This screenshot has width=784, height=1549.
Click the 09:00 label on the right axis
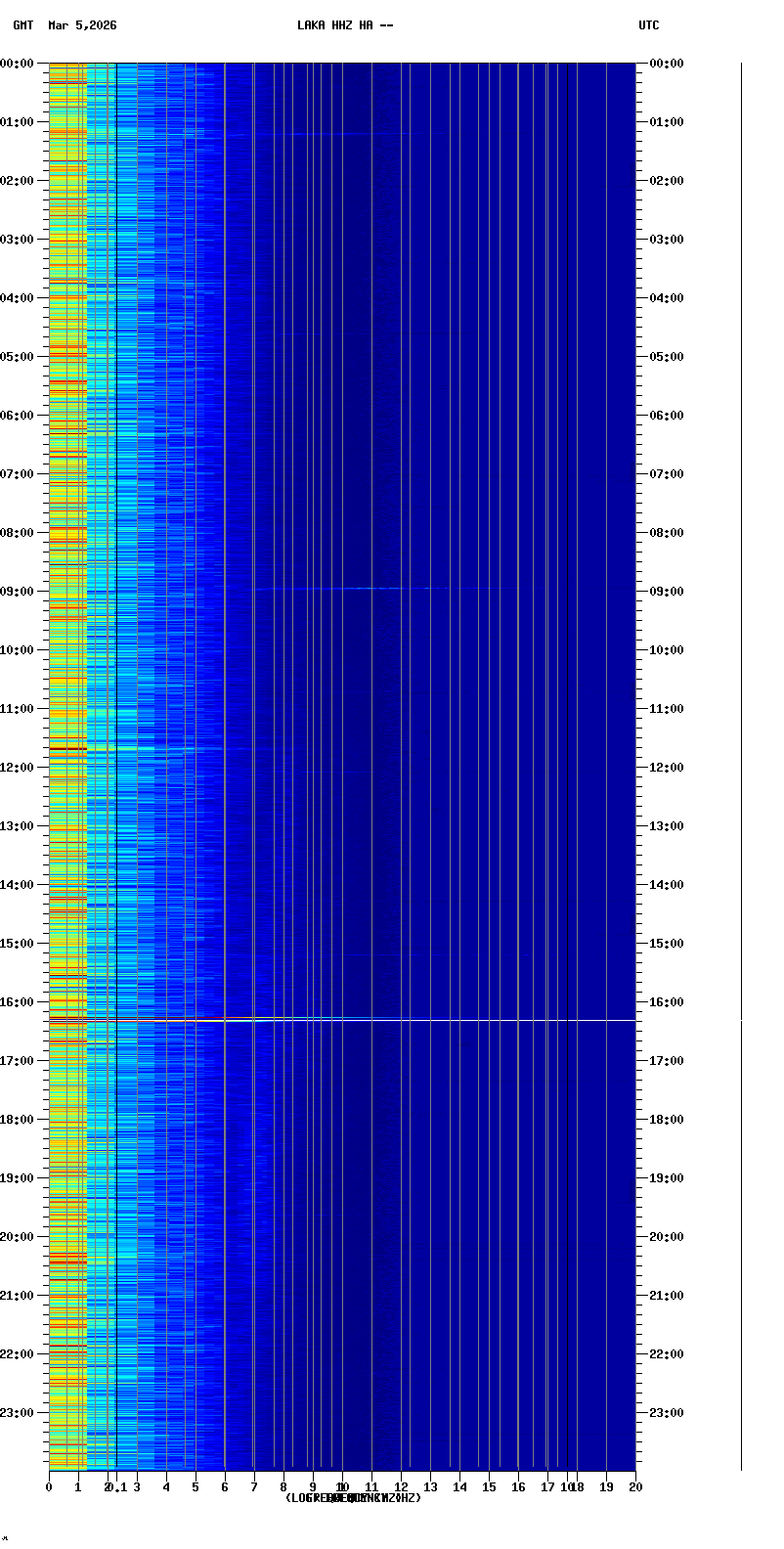click(665, 592)
